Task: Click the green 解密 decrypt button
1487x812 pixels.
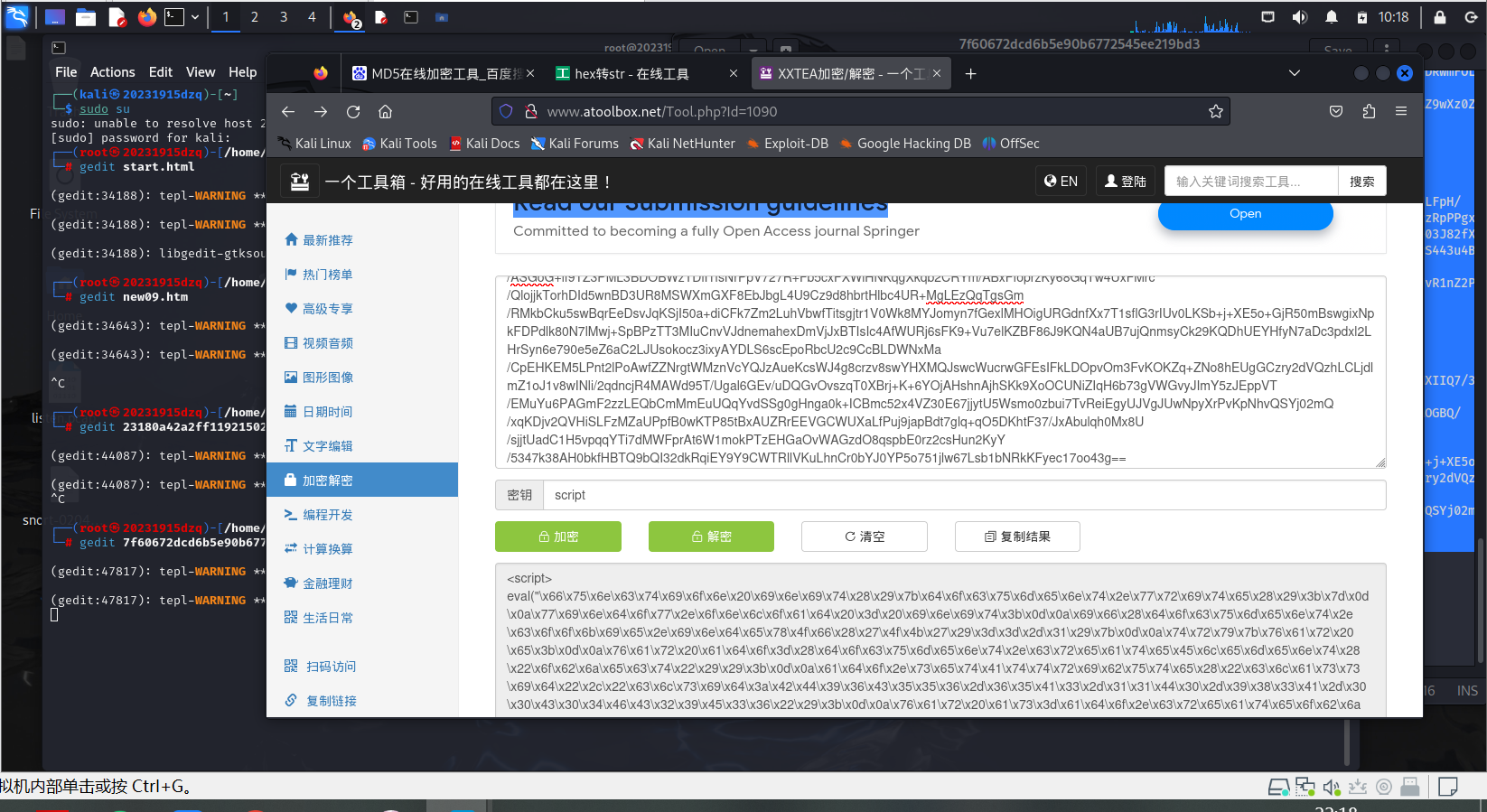Action: click(x=711, y=537)
